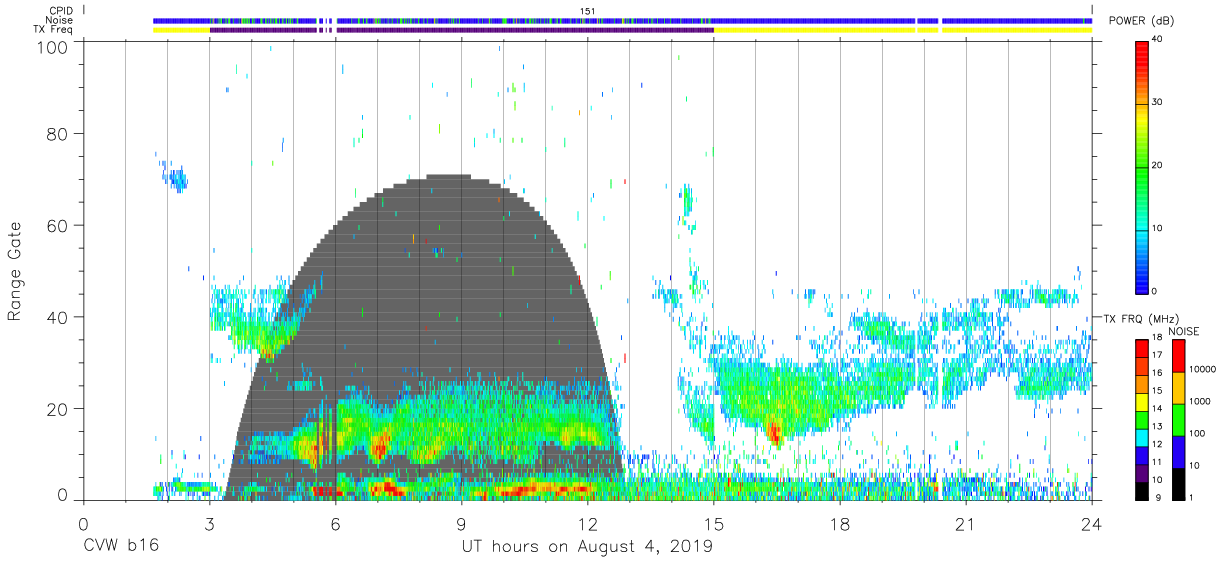The height and width of the screenshot is (567, 1228).
Task: Click the 20 tick on Range Gate axis
Action: point(57,409)
